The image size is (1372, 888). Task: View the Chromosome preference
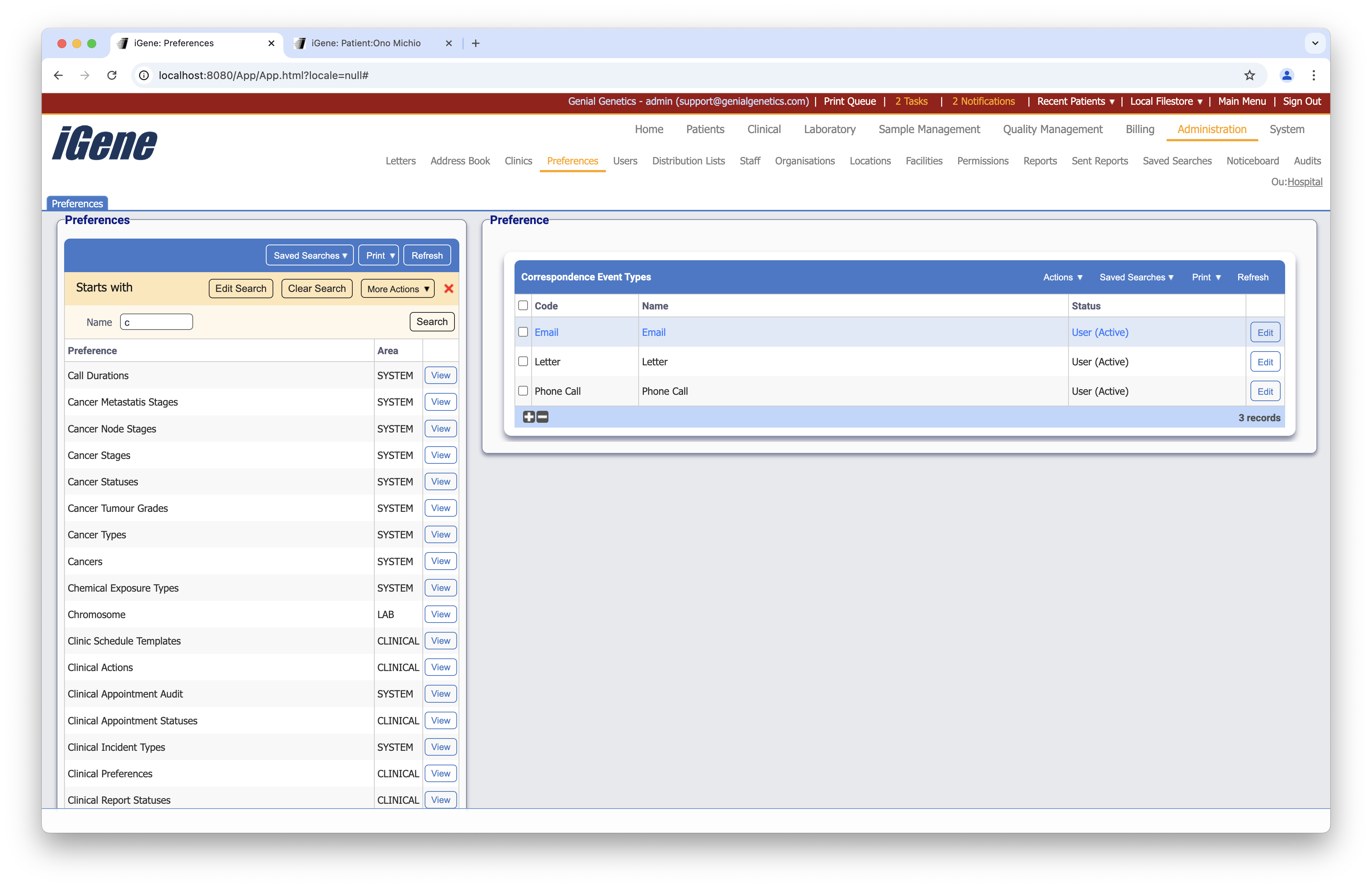click(x=440, y=614)
